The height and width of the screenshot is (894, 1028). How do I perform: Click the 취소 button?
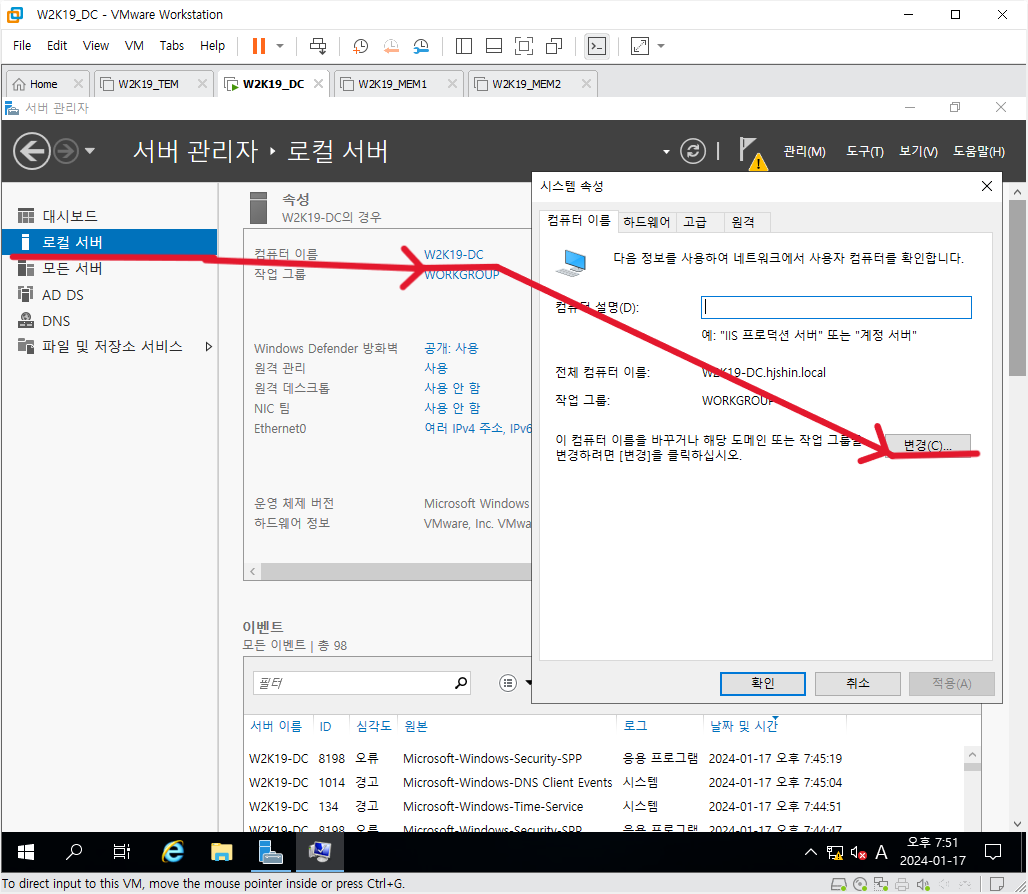pyautogui.click(x=857, y=684)
